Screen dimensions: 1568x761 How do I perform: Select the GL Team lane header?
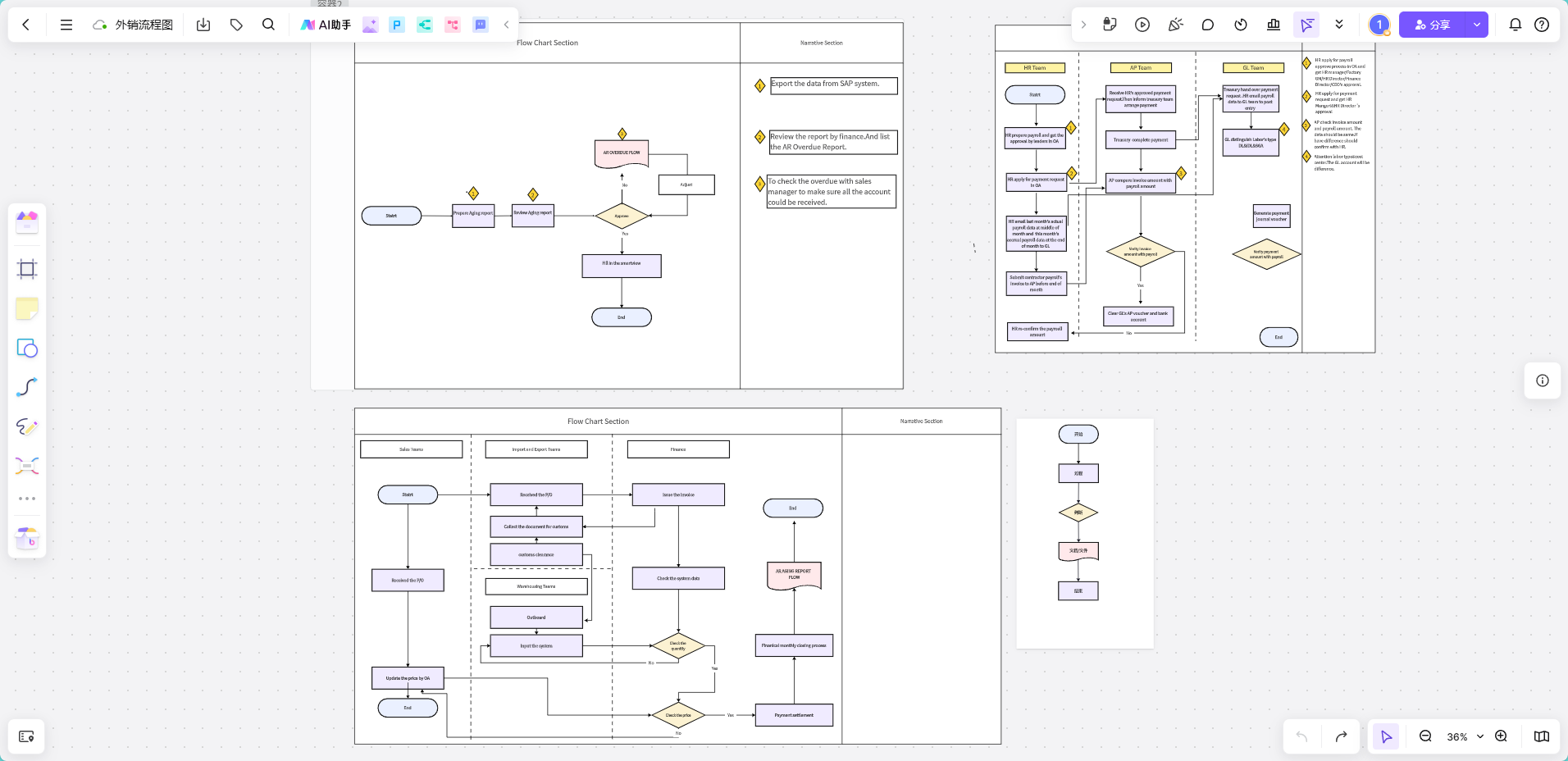(x=1253, y=68)
